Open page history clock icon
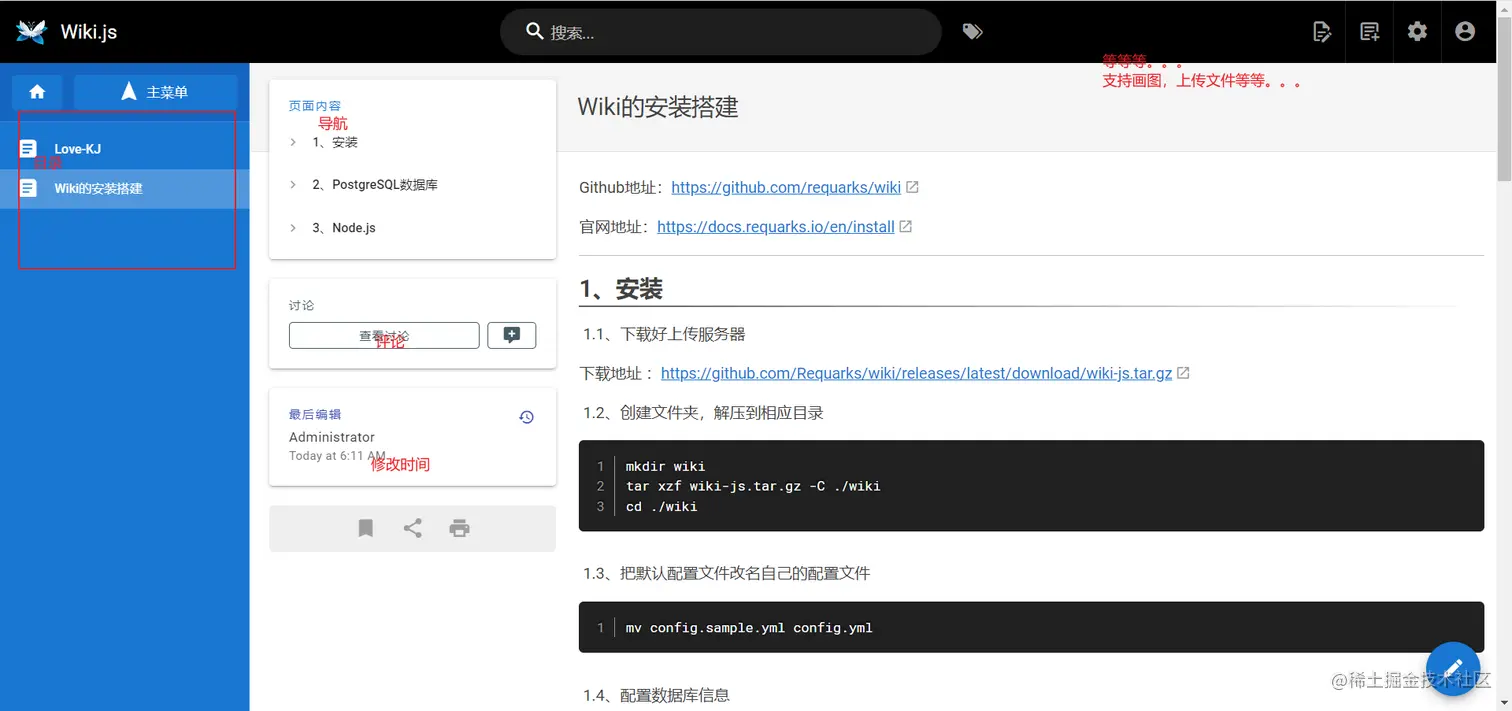Viewport: 1512px width, 711px height. pos(527,417)
